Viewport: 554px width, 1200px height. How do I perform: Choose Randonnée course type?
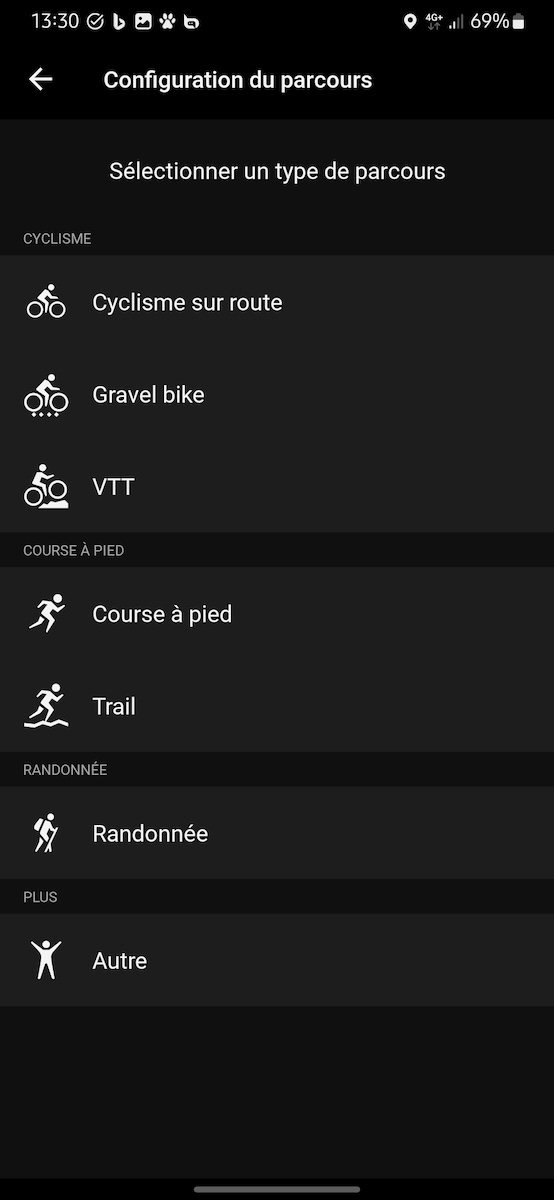click(x=277, y=833)
